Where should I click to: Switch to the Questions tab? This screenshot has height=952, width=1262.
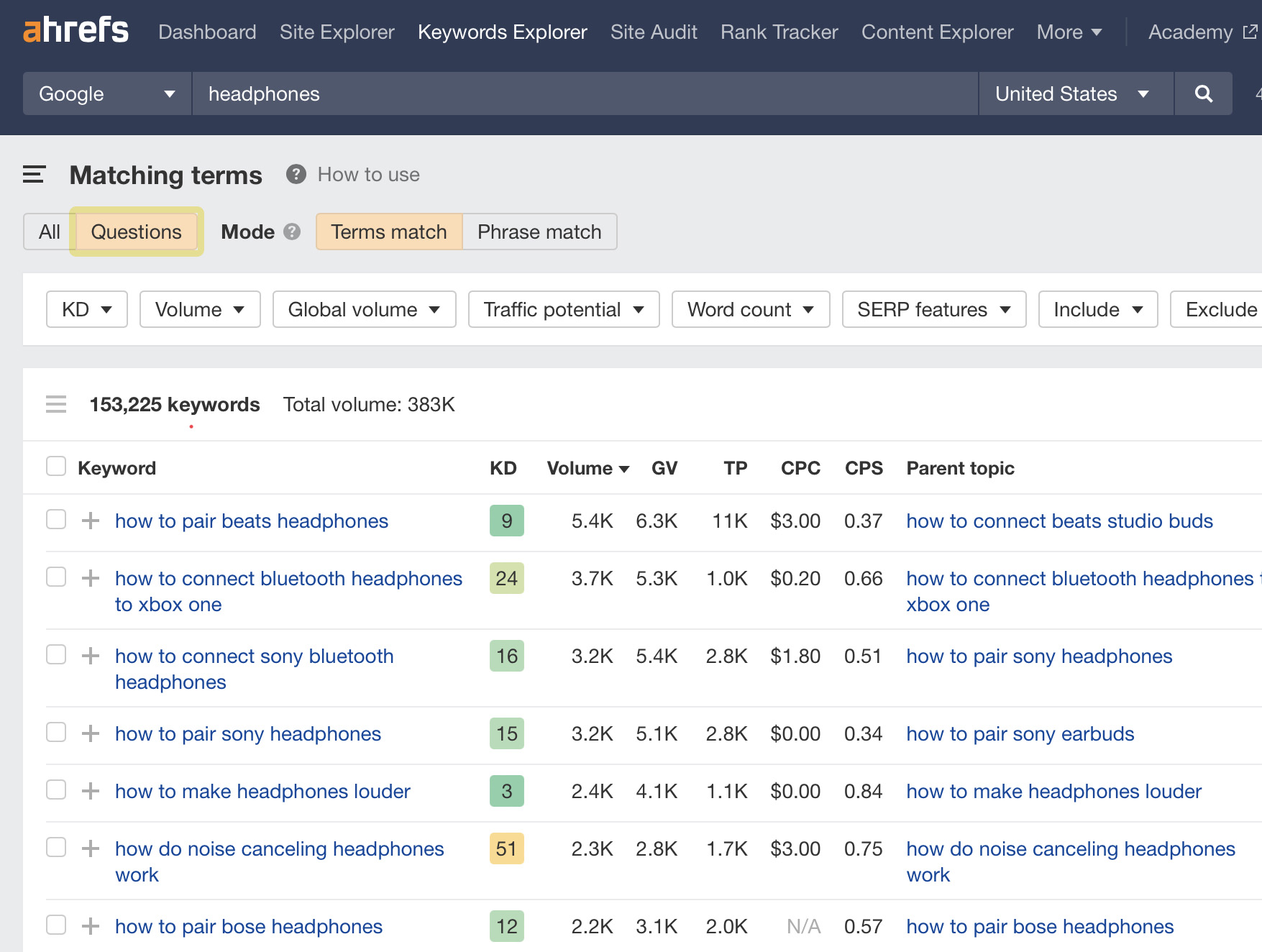click(x=135, y=232)
